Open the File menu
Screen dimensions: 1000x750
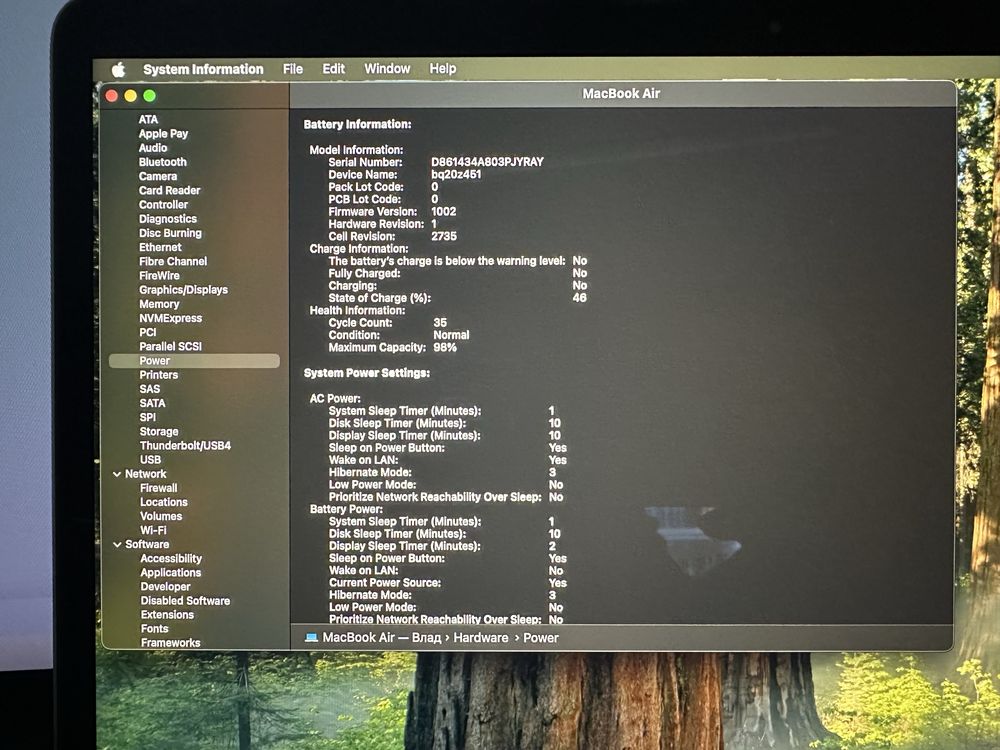tap(293, 69)
